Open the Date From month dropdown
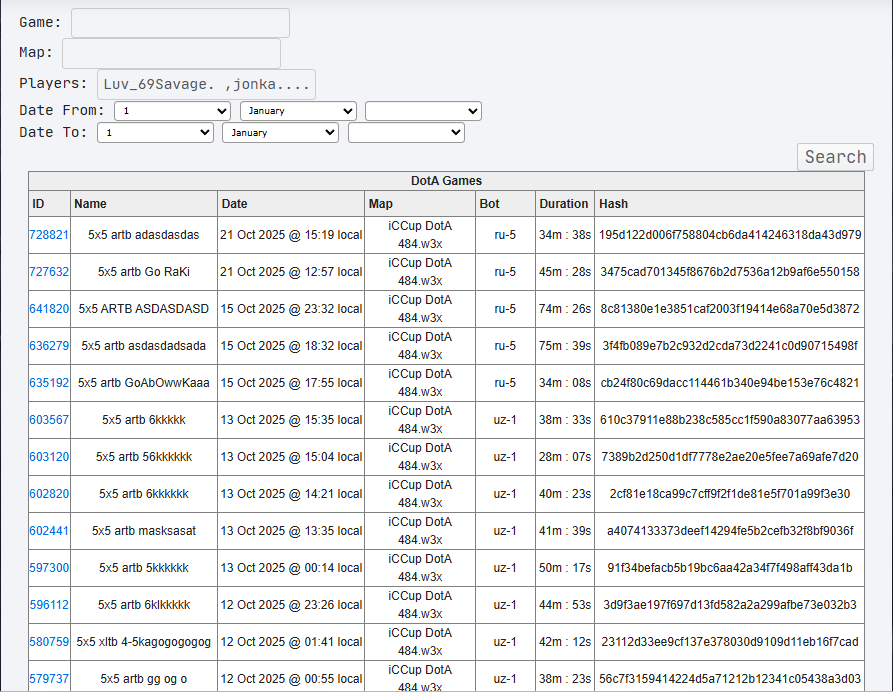The width and height of the screenshot is (893, 692). click(x=298, y=111)
